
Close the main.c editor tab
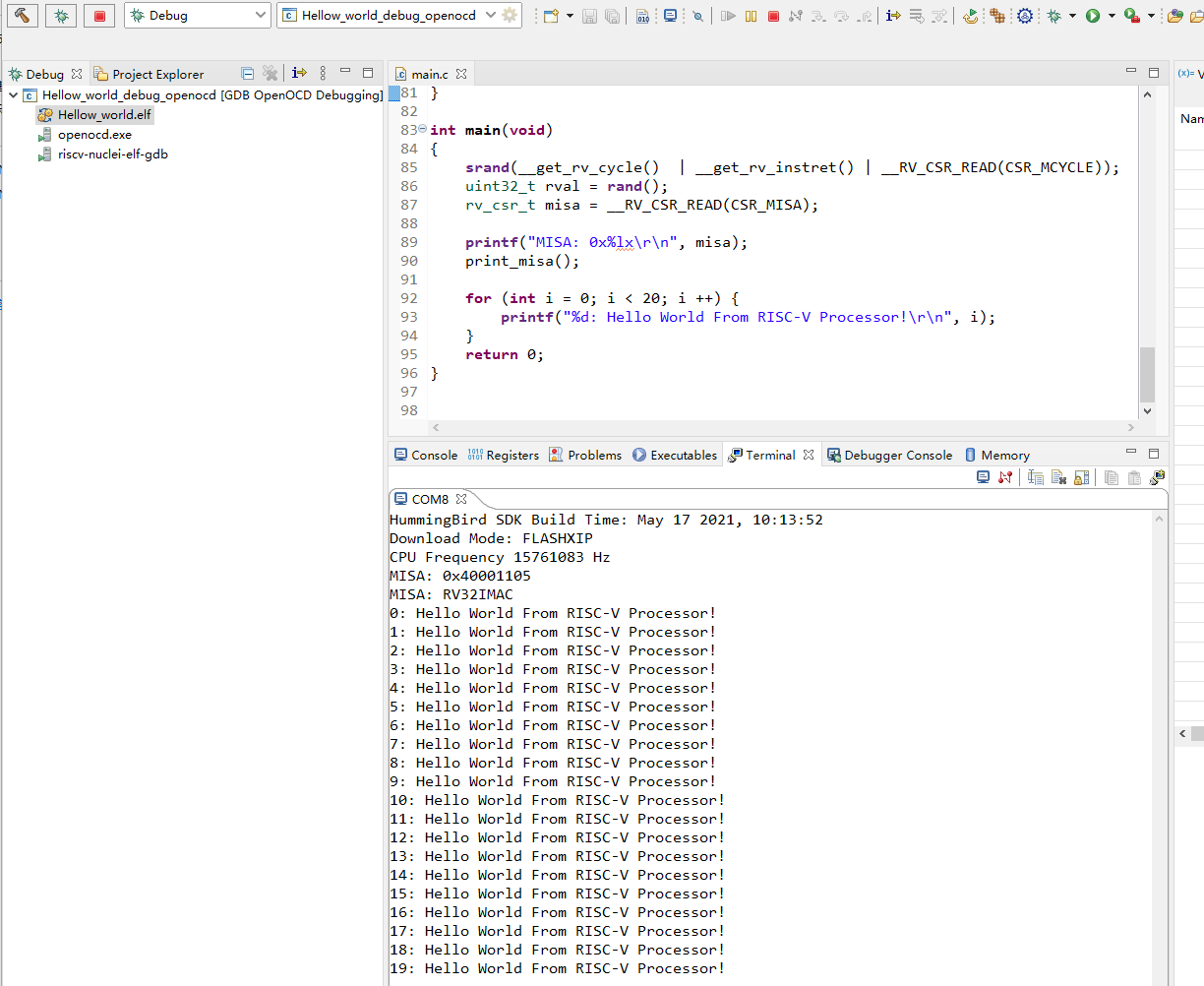click(461, 74)
